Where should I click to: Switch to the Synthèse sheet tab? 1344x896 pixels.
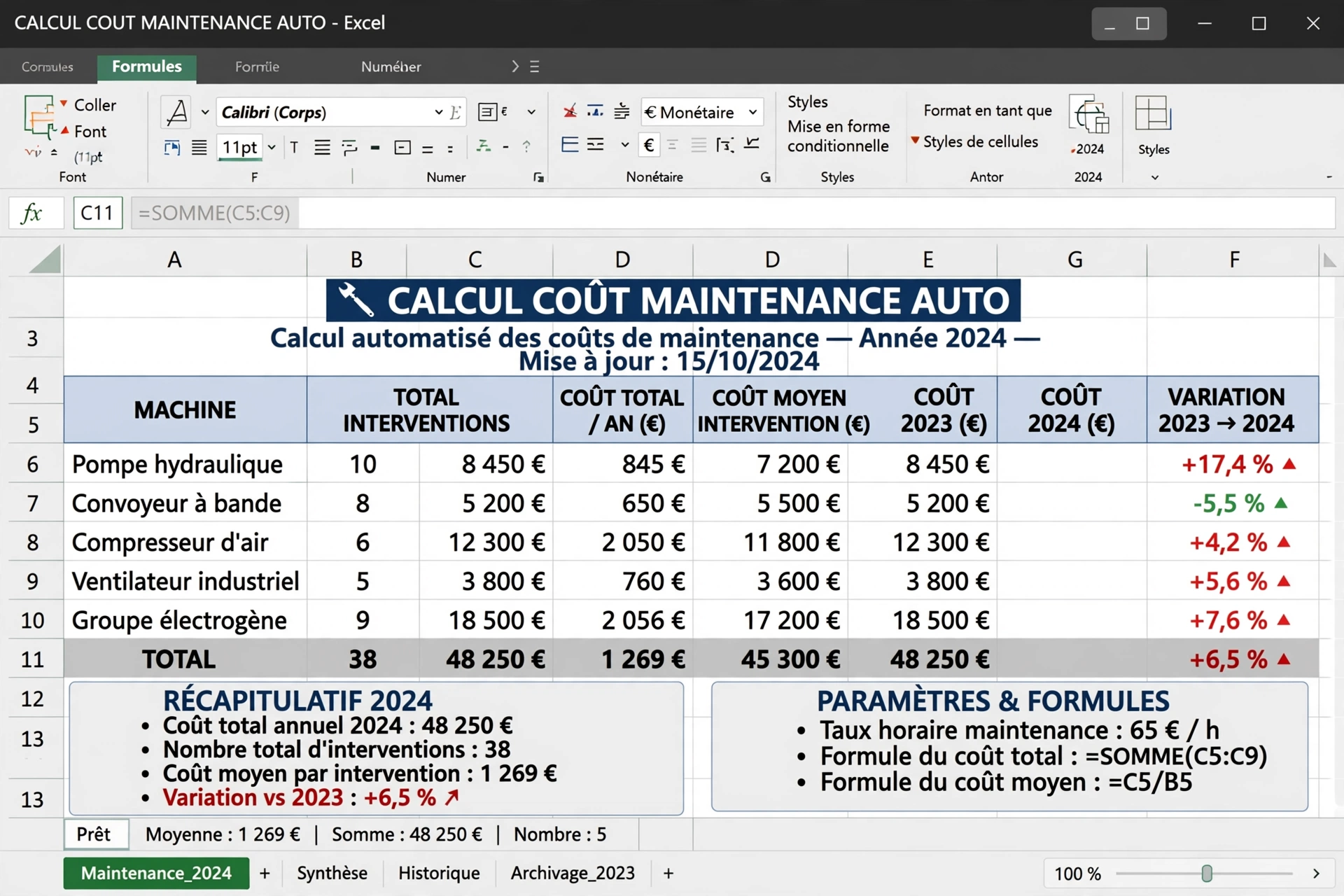click(x=332, y=873)
